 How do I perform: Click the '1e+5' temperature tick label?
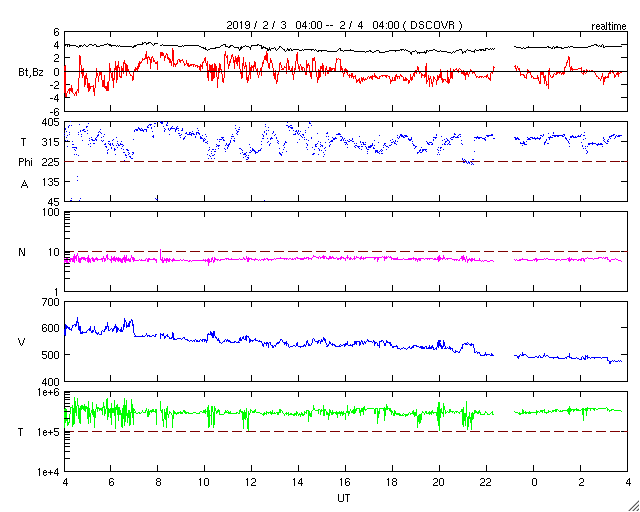coord(49,432)
